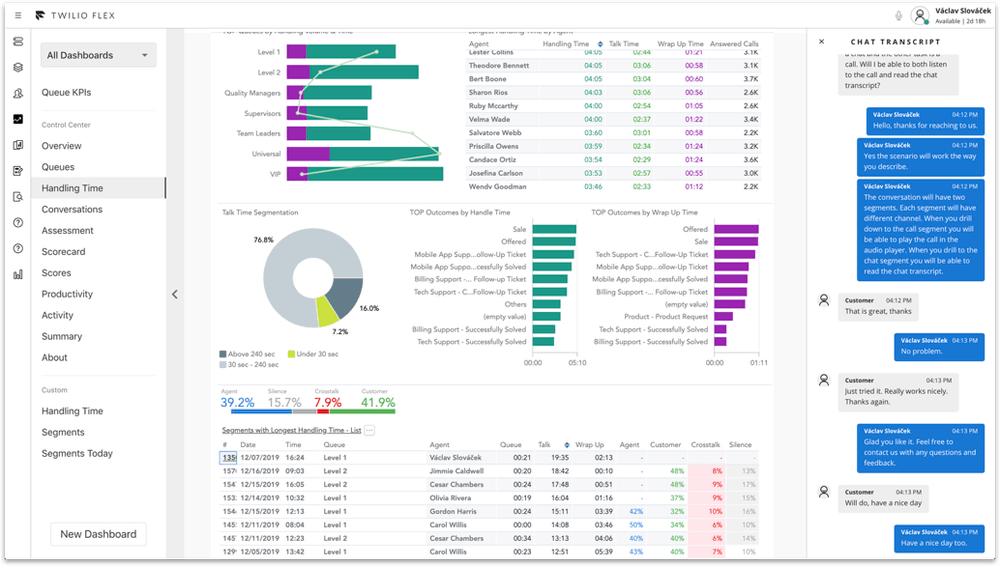Screen dimensions: 1000x566
Task: Open the agents team icon in sidebar
Action: [18, 93]
